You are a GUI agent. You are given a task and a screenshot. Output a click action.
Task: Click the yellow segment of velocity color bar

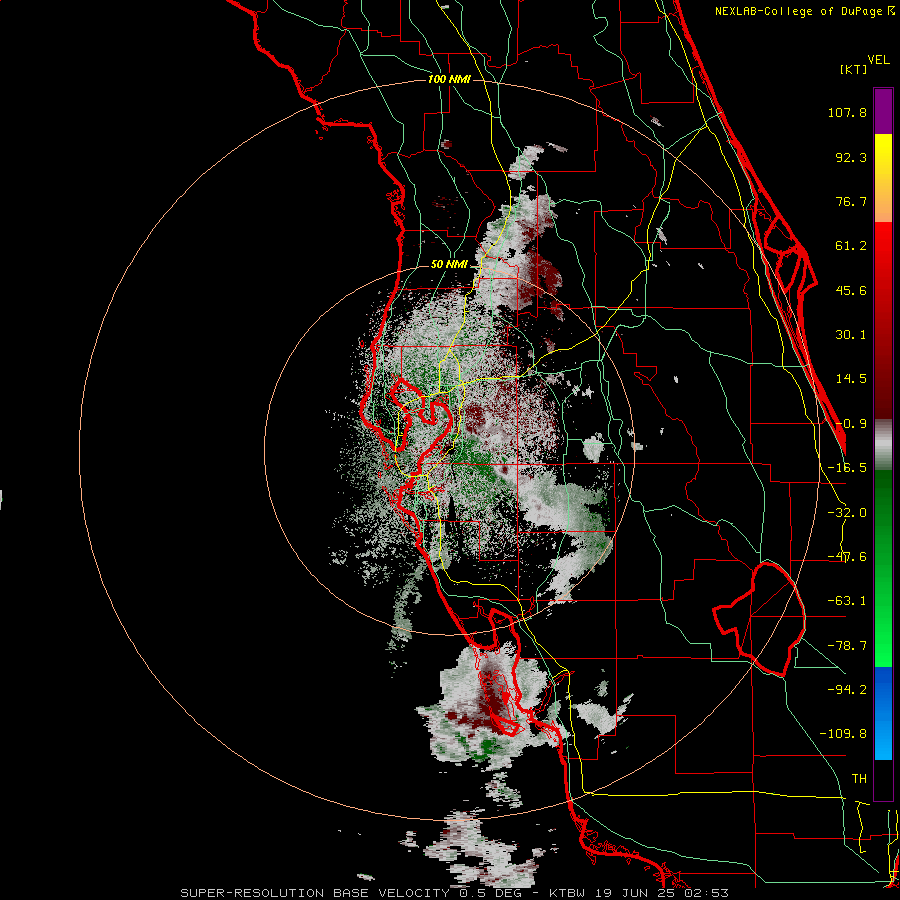point(883,178)
